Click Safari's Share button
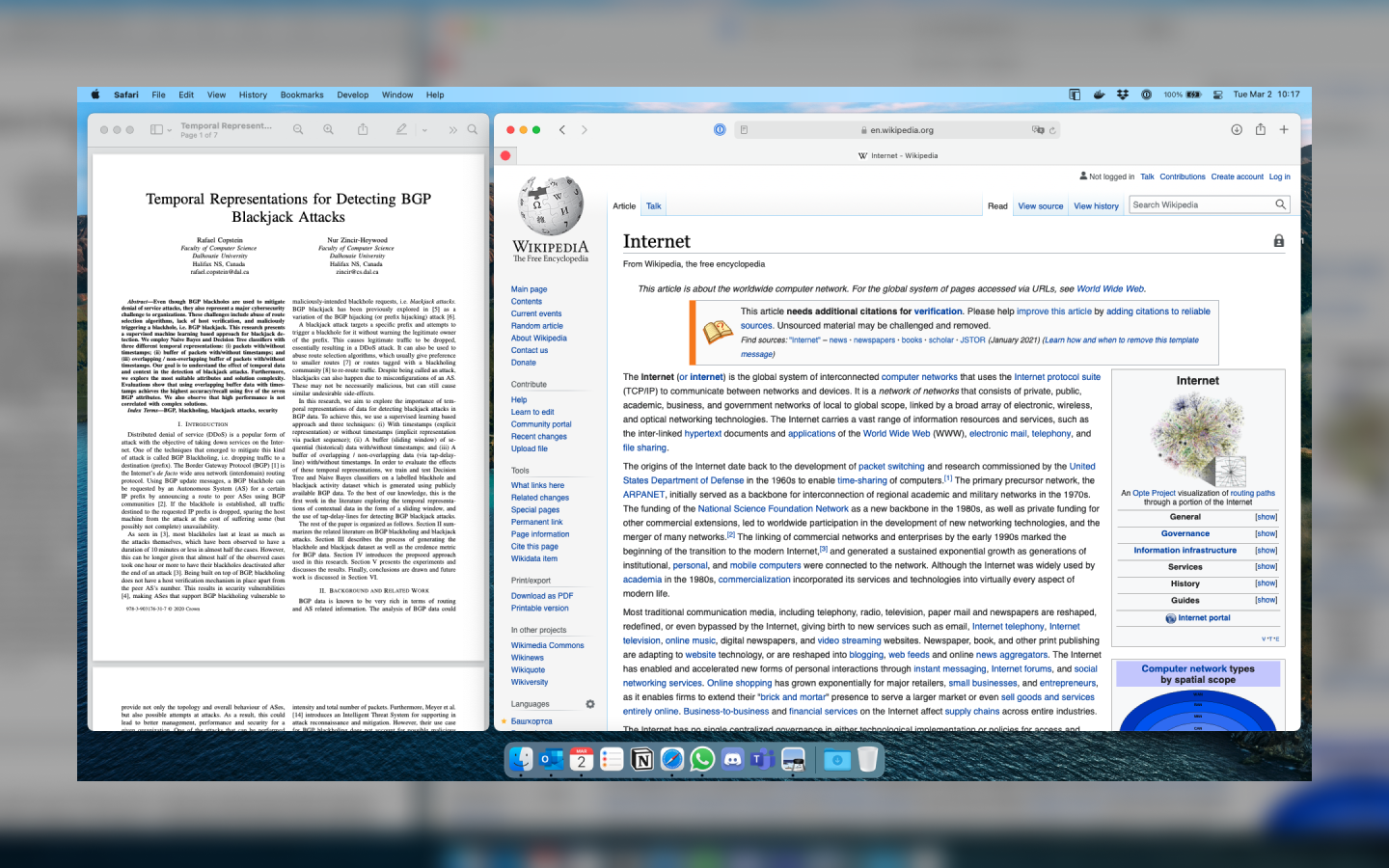This screenshot has height=868, width=1389. pos(1260,129)
